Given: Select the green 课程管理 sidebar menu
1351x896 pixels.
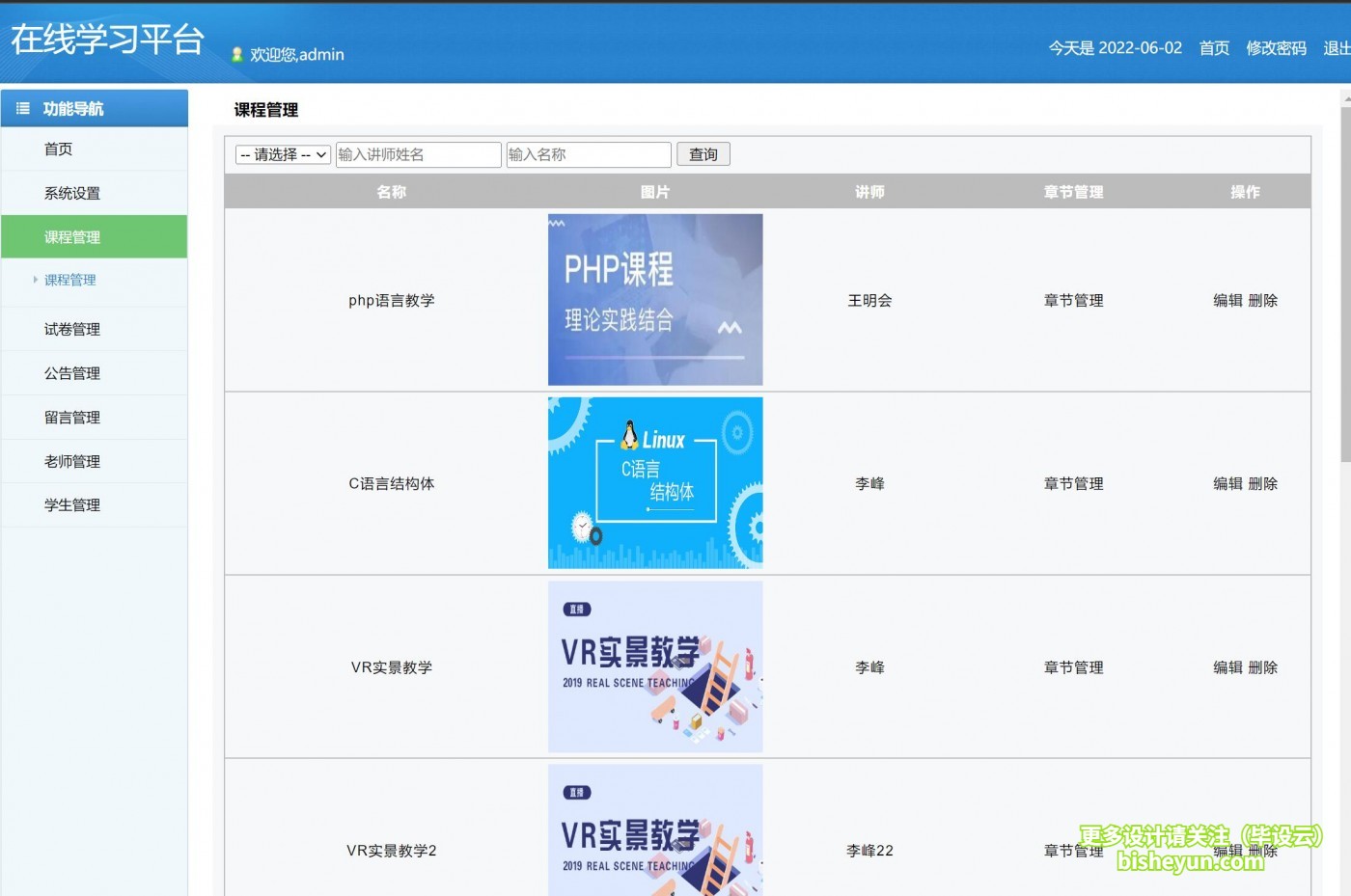Looking at the screenshot, I should click(95, 237).
